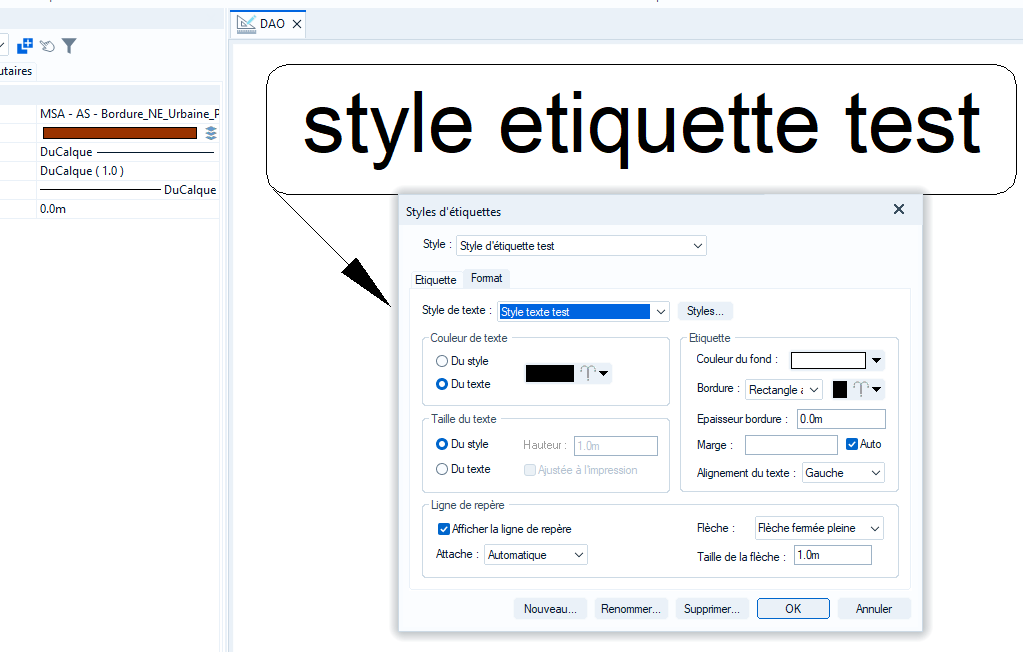1023x652 pixels.
Task: Click the filter funnel icon
Action: tap(69, 46)
